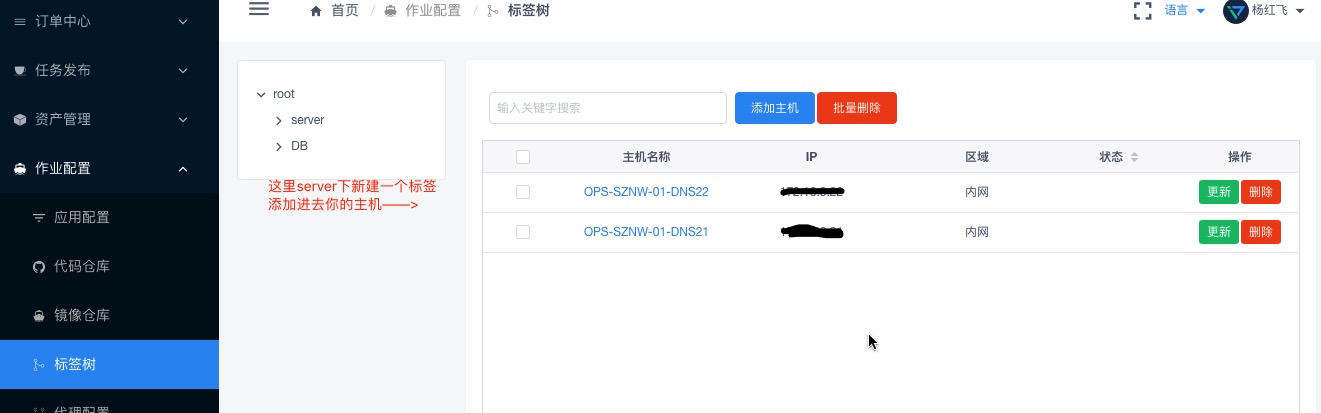The width and height of the screenshot is (1321, 413).
Task: Open the 应用配置 menu item
Action: [109, 217]
